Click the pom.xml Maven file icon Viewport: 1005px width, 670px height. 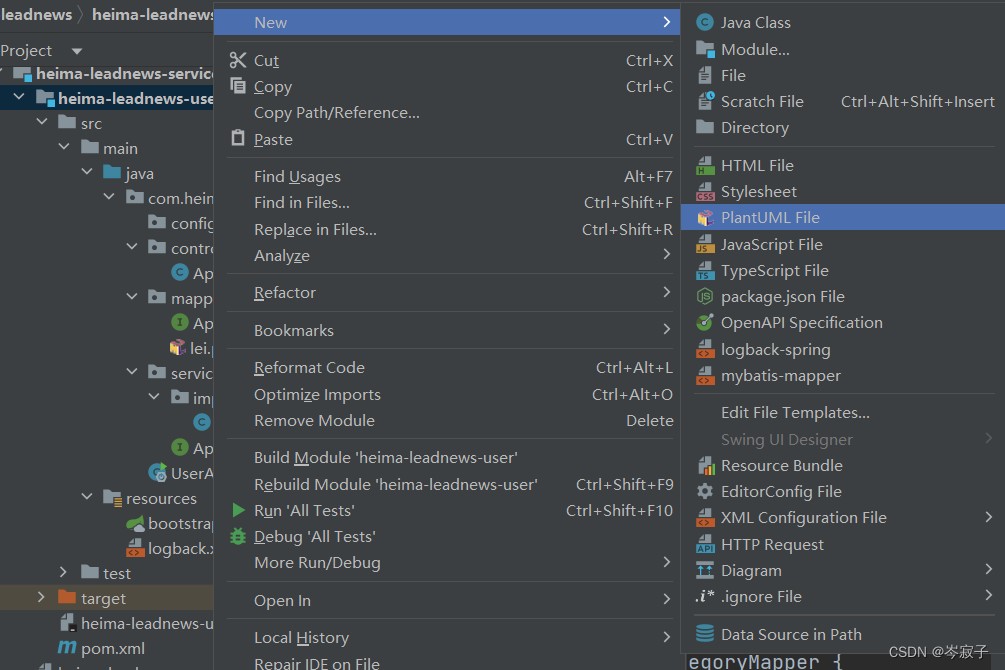(67, 648)
